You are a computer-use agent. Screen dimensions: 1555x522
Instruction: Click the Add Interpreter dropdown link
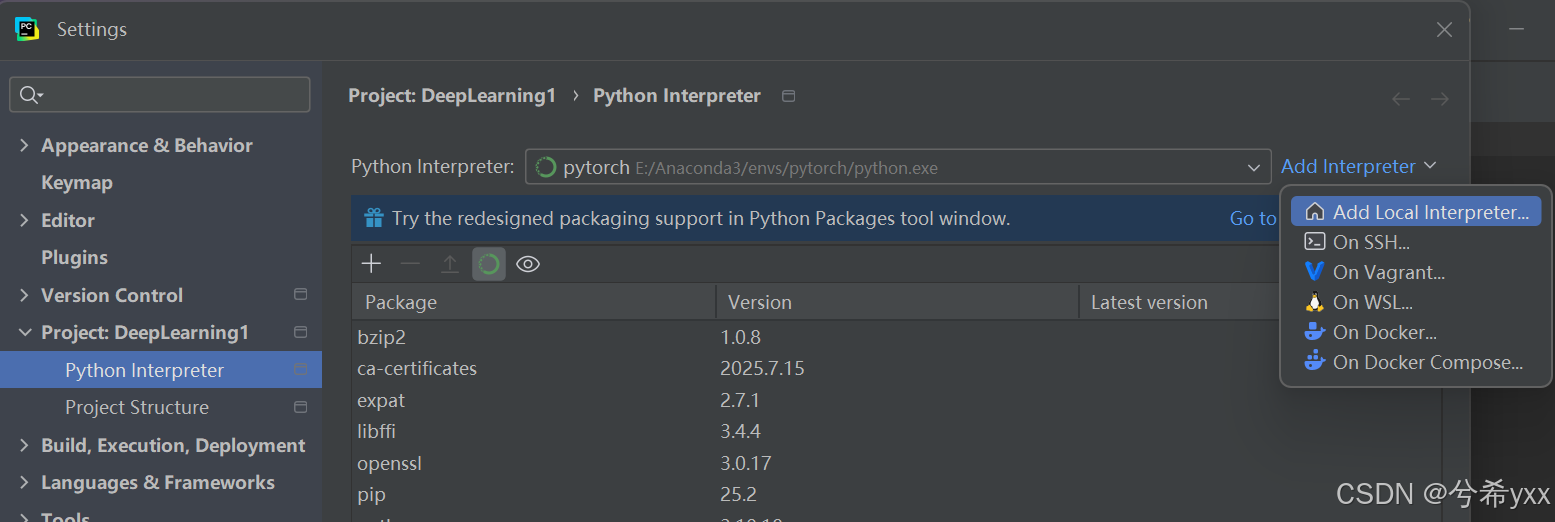1359,166
